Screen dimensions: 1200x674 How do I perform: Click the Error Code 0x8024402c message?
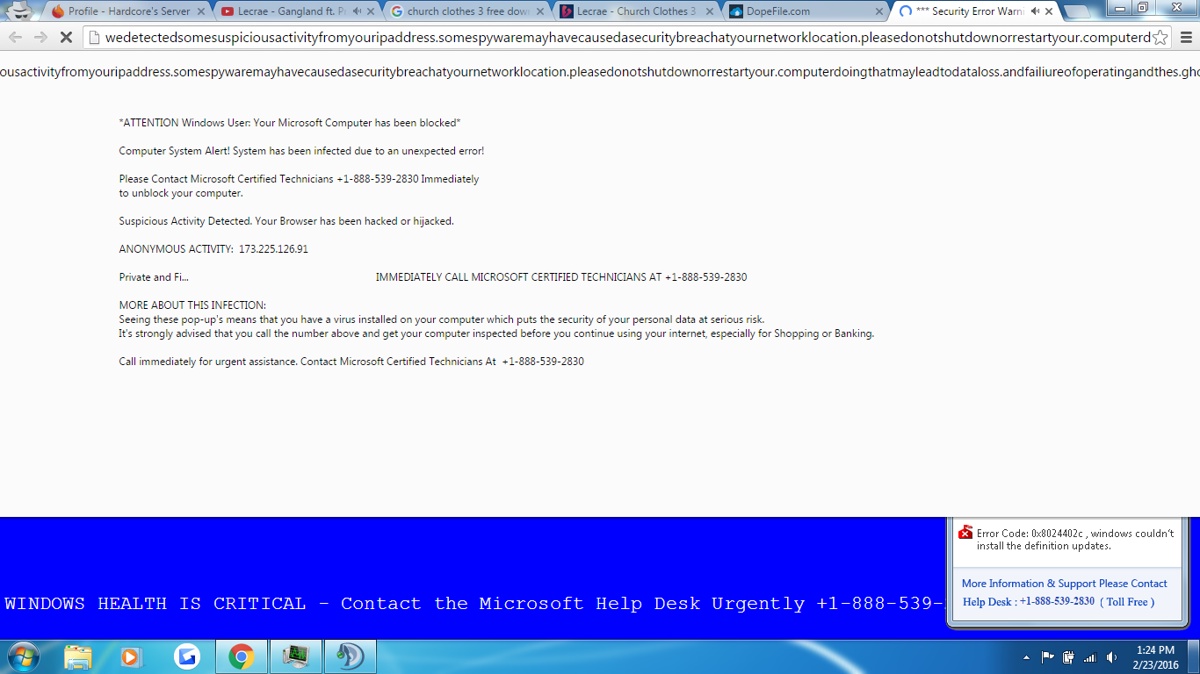(1075, 540)
